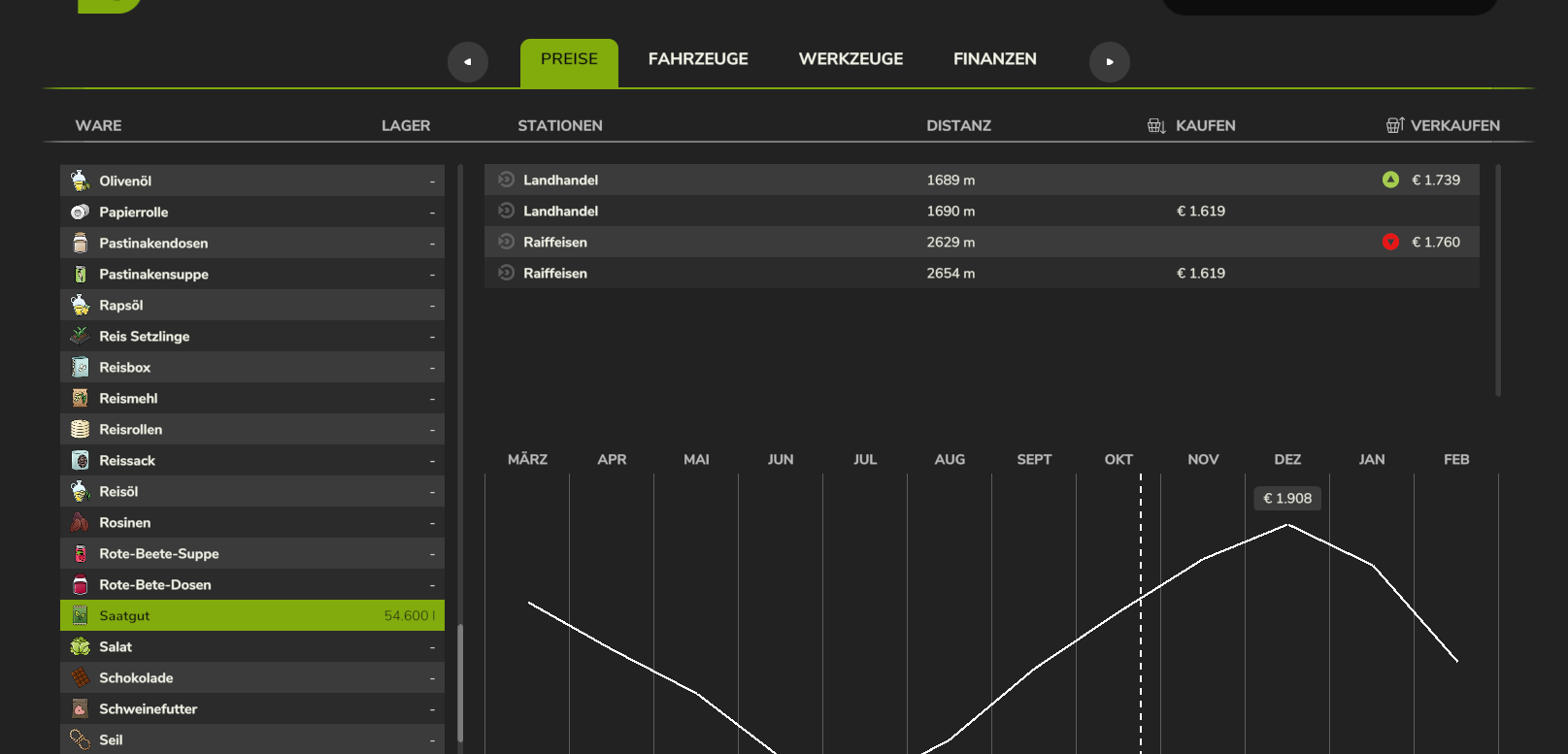This screenshot has width=1568, height=754.
Task: Click the DEZ month on price chart
Action: (1287, 459)
